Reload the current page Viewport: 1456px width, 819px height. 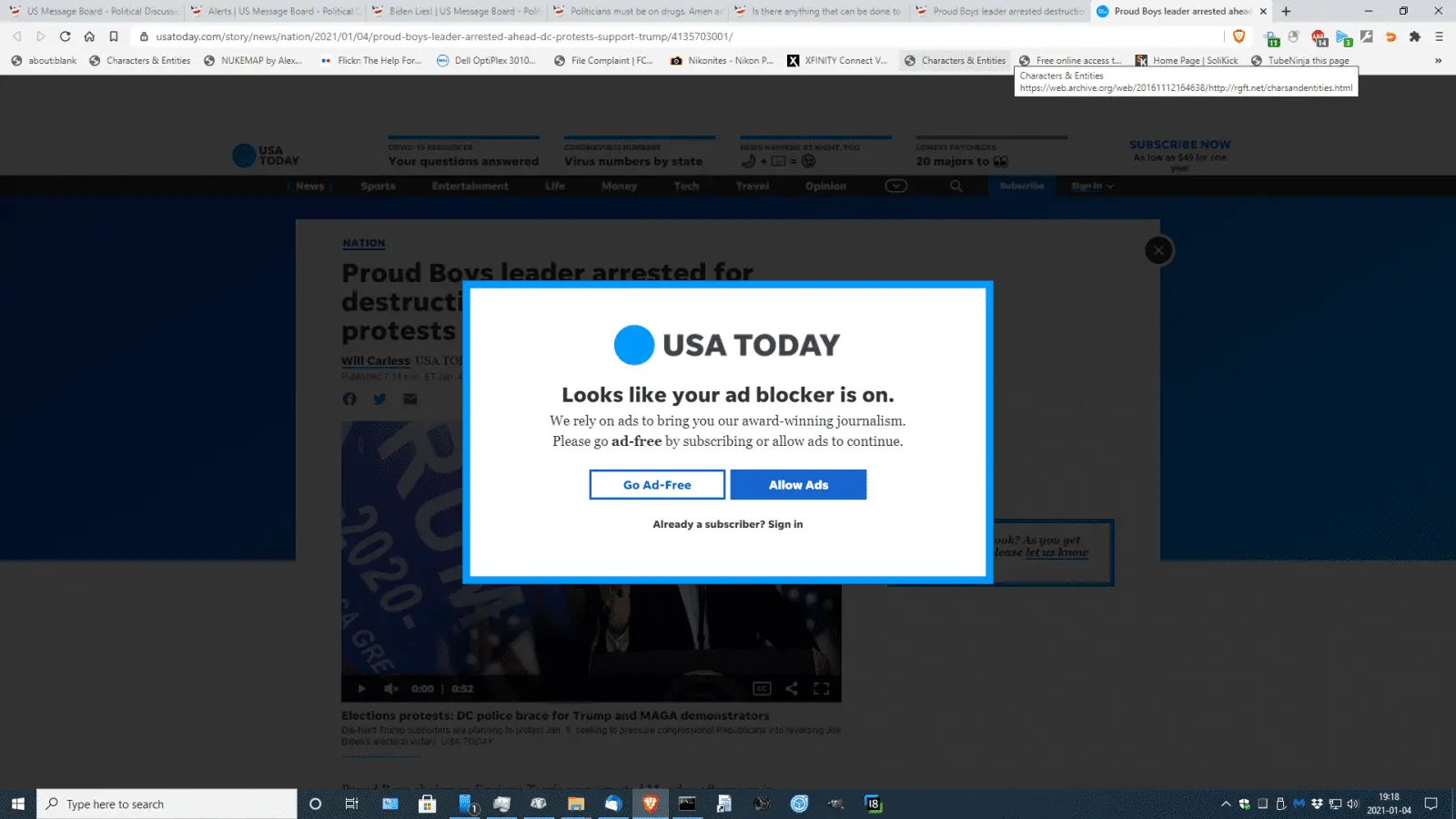point(65,36)
